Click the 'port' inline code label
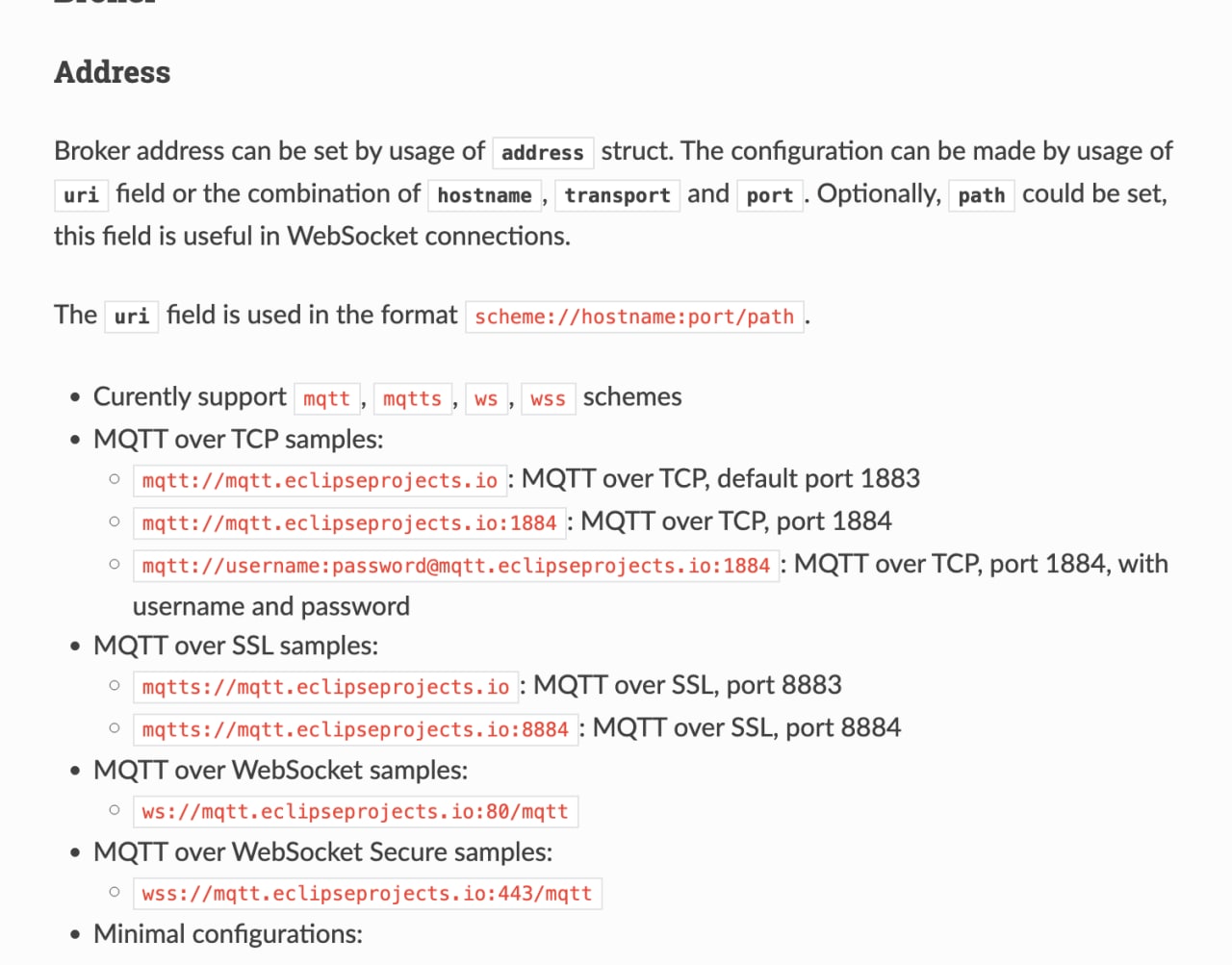 [769, 195]
